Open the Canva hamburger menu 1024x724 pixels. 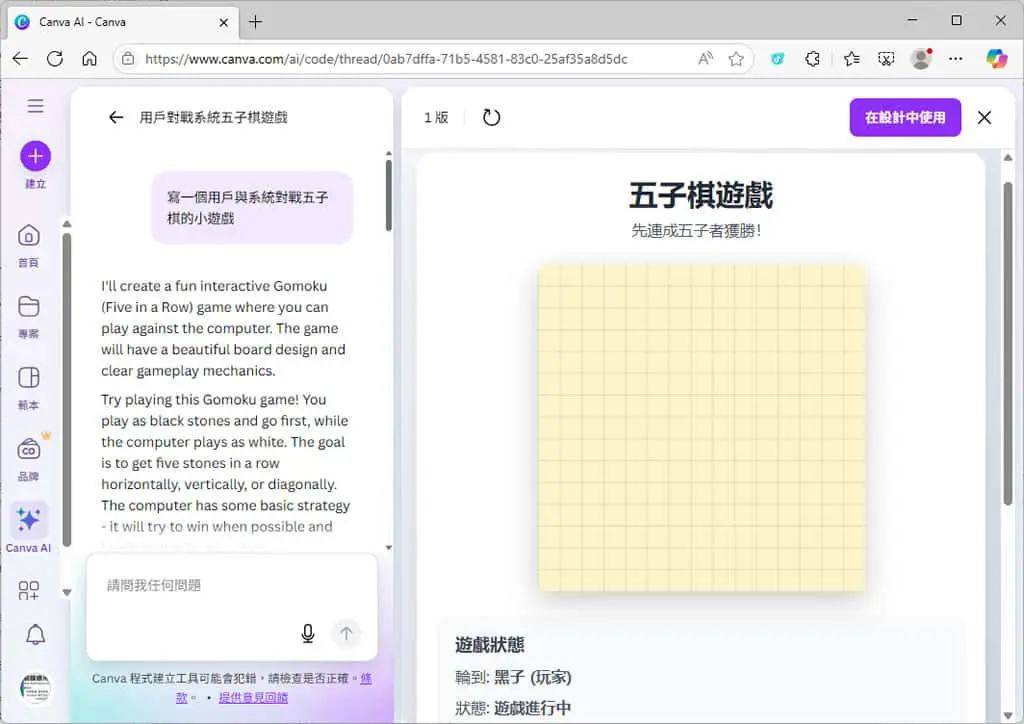coord(35,106)
